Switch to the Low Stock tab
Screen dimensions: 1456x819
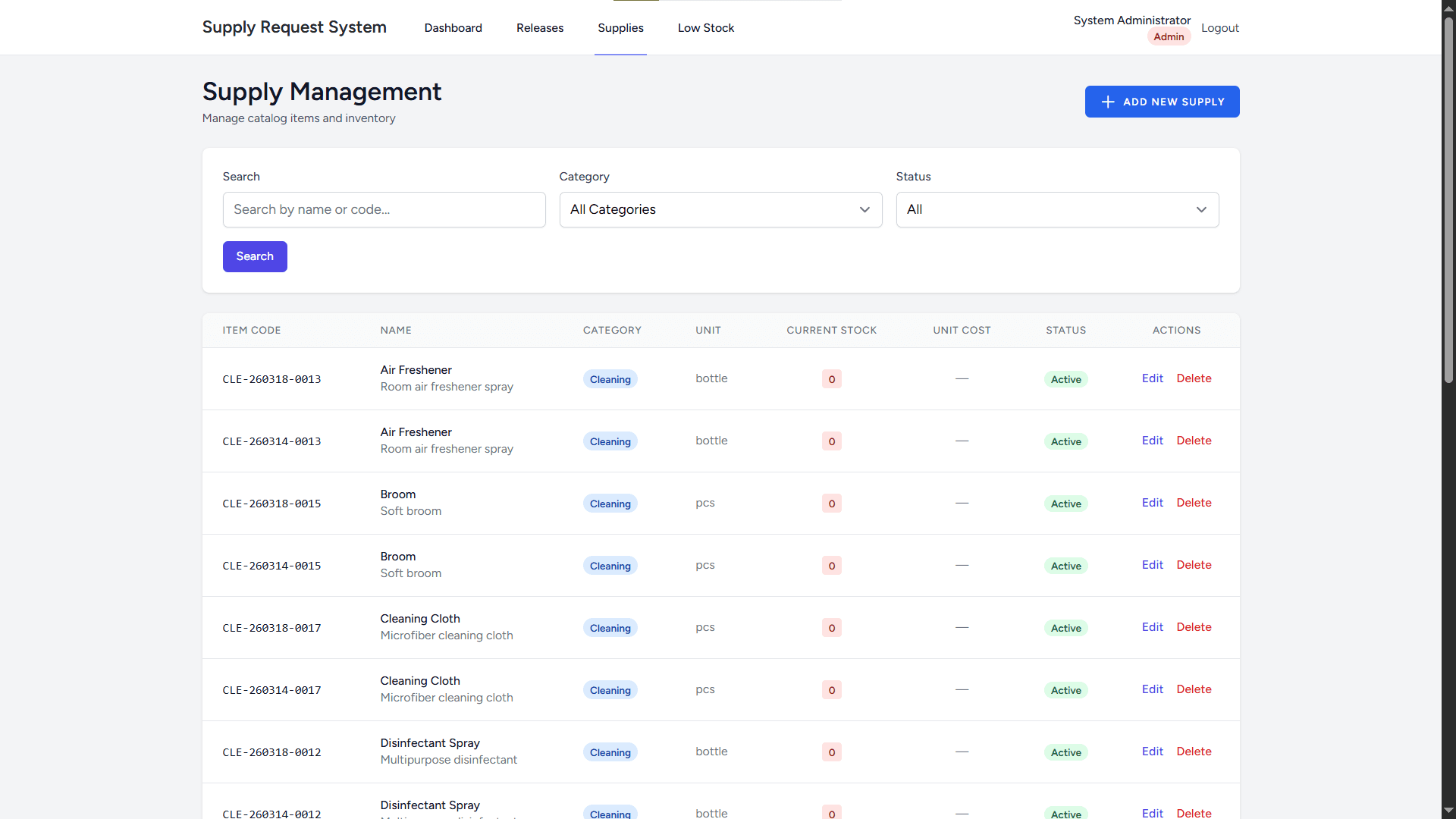[x=706, y=28]
